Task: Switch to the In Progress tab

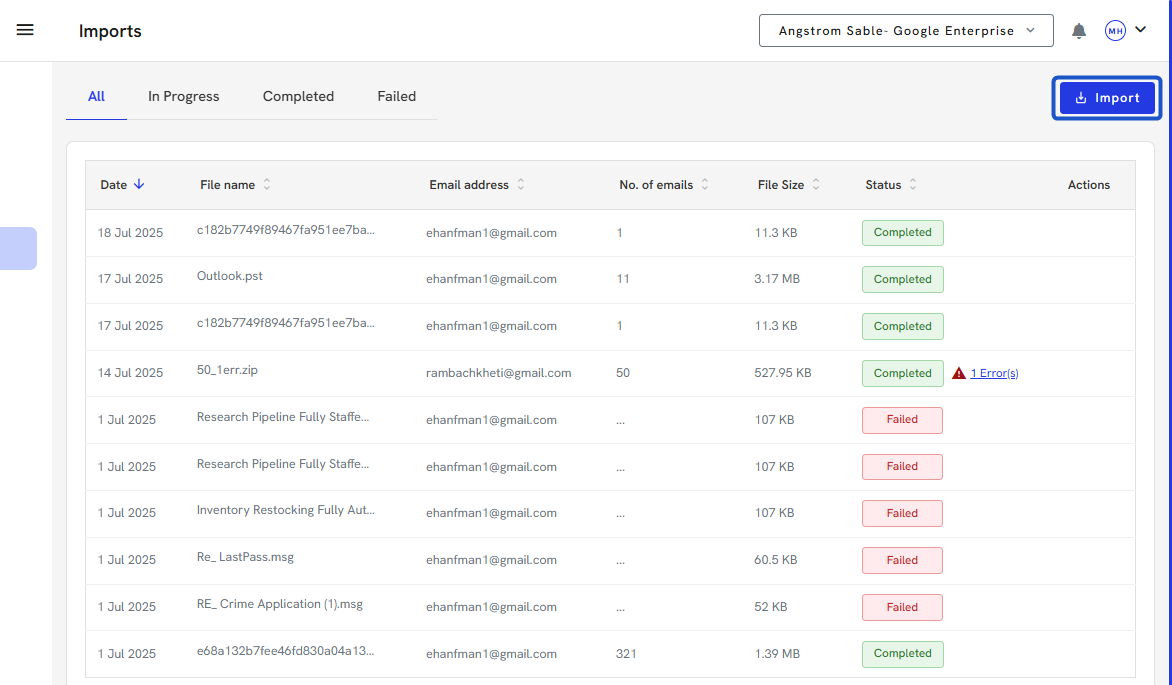Action: [x=183, y=97]
